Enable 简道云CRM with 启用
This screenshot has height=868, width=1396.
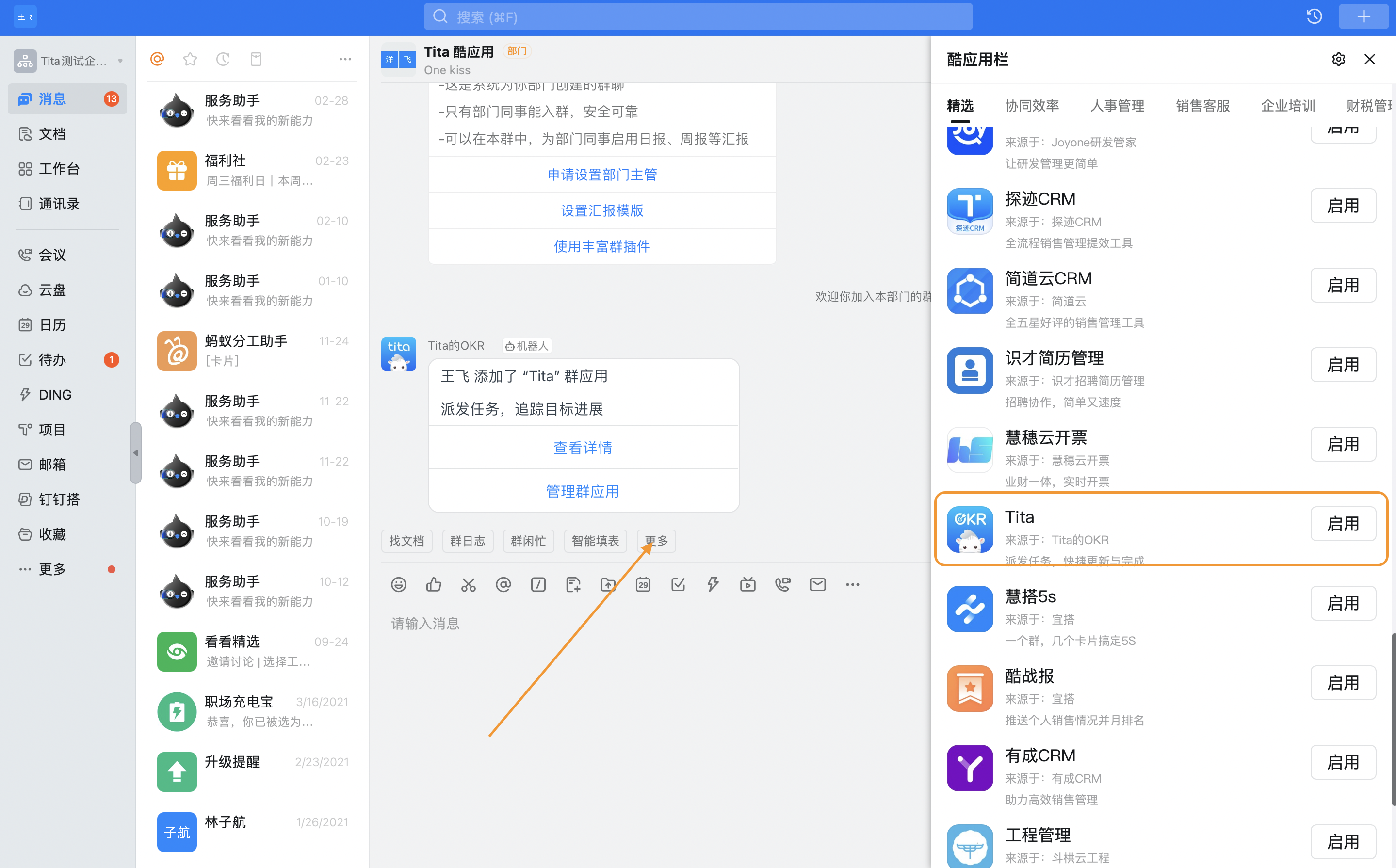pyautogui.click(x=1343, y=285)
